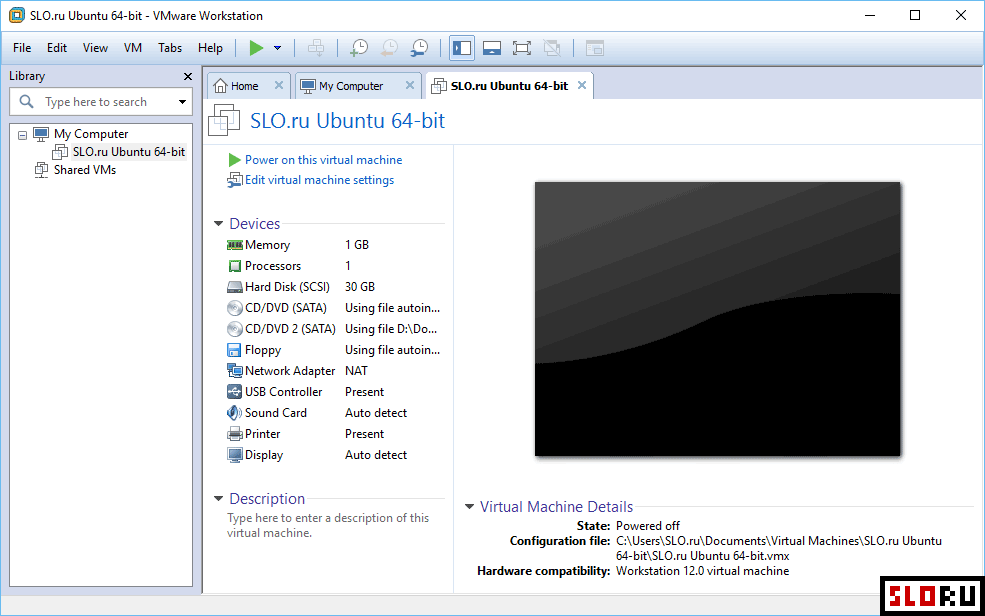985x616 pixels.
Task: Open the View menu
Action: coord(95,48)
